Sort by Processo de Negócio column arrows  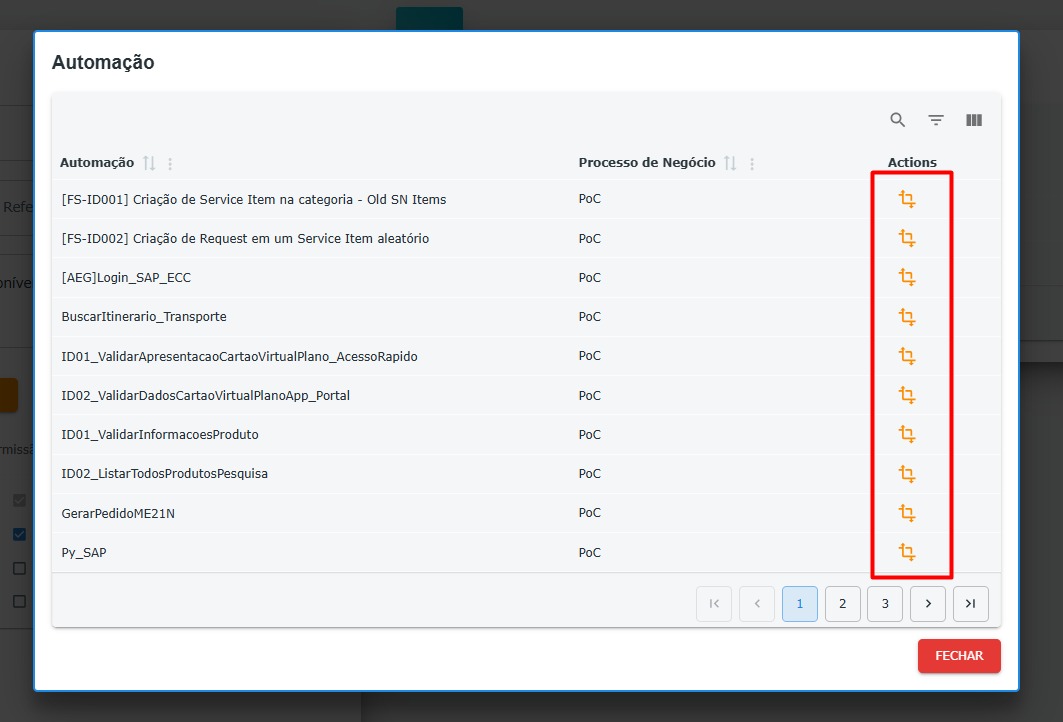(730, 163)
